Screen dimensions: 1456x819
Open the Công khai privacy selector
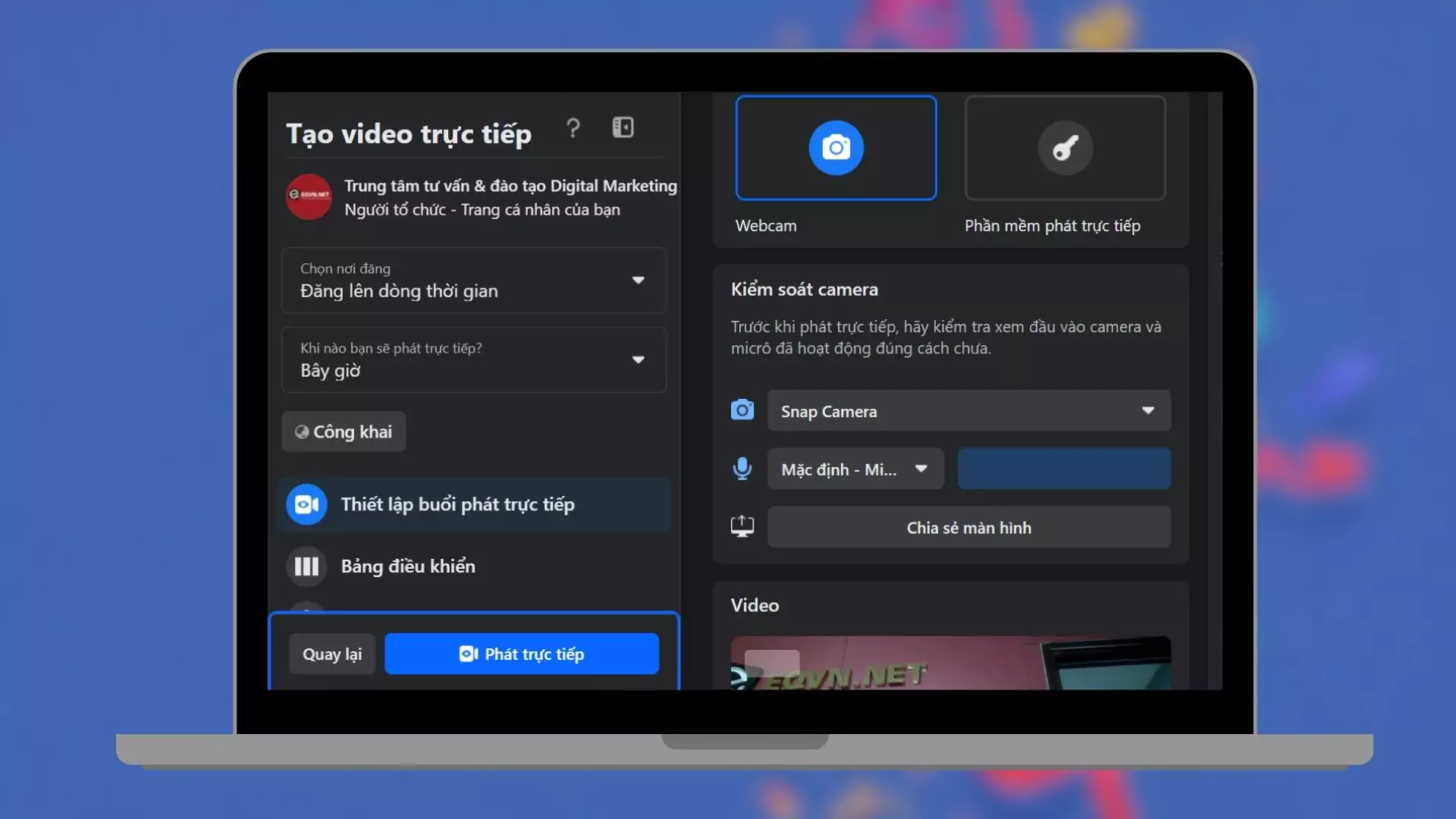[x=344, y=431]
